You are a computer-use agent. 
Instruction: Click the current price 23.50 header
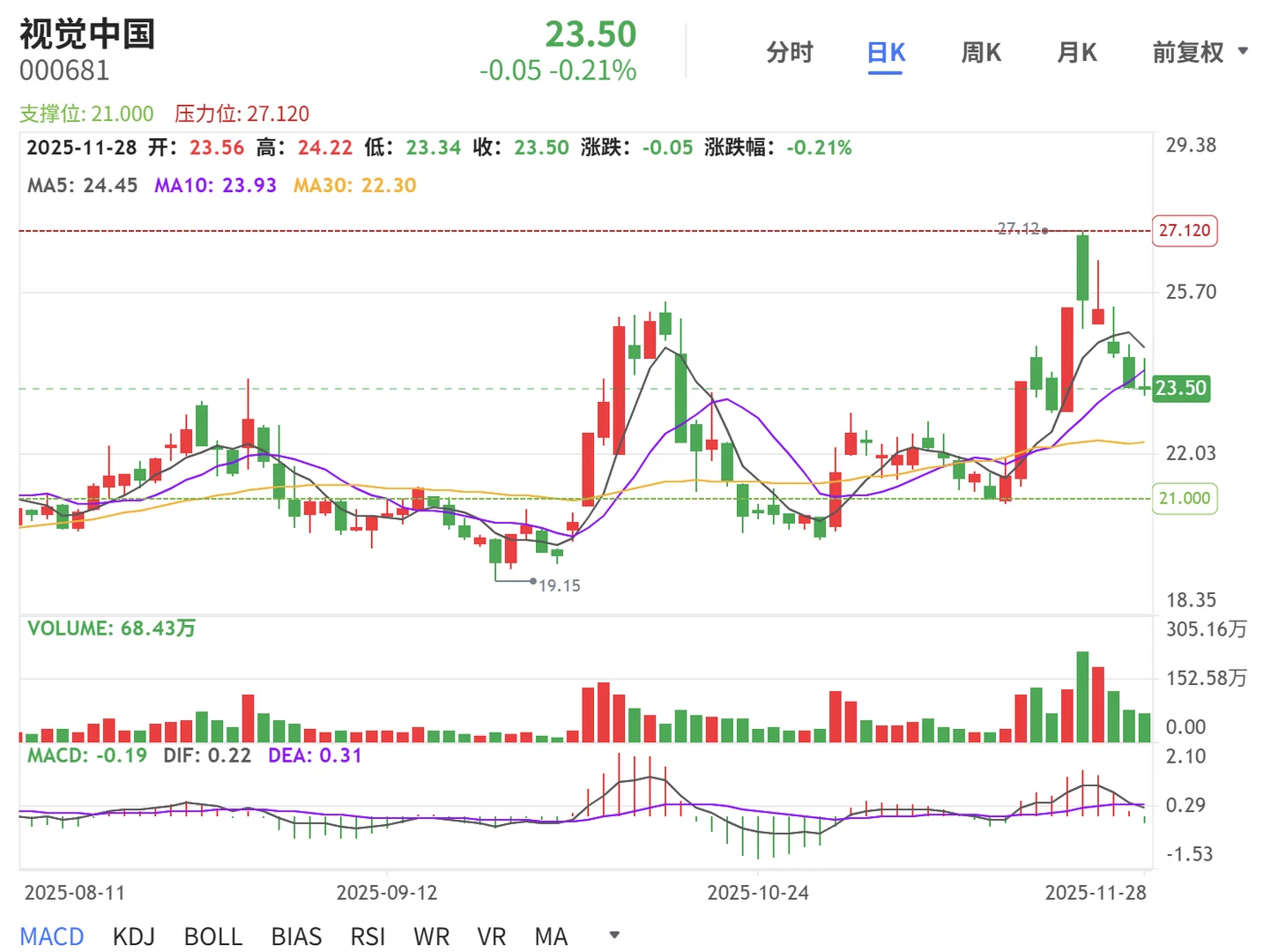[x=591, y=34]
